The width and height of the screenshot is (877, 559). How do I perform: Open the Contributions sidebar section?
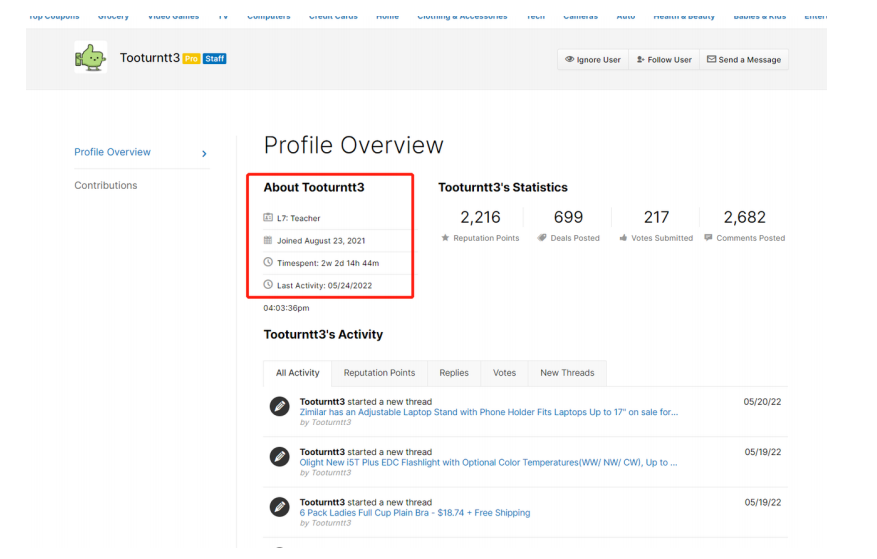(x=106, y=185)
